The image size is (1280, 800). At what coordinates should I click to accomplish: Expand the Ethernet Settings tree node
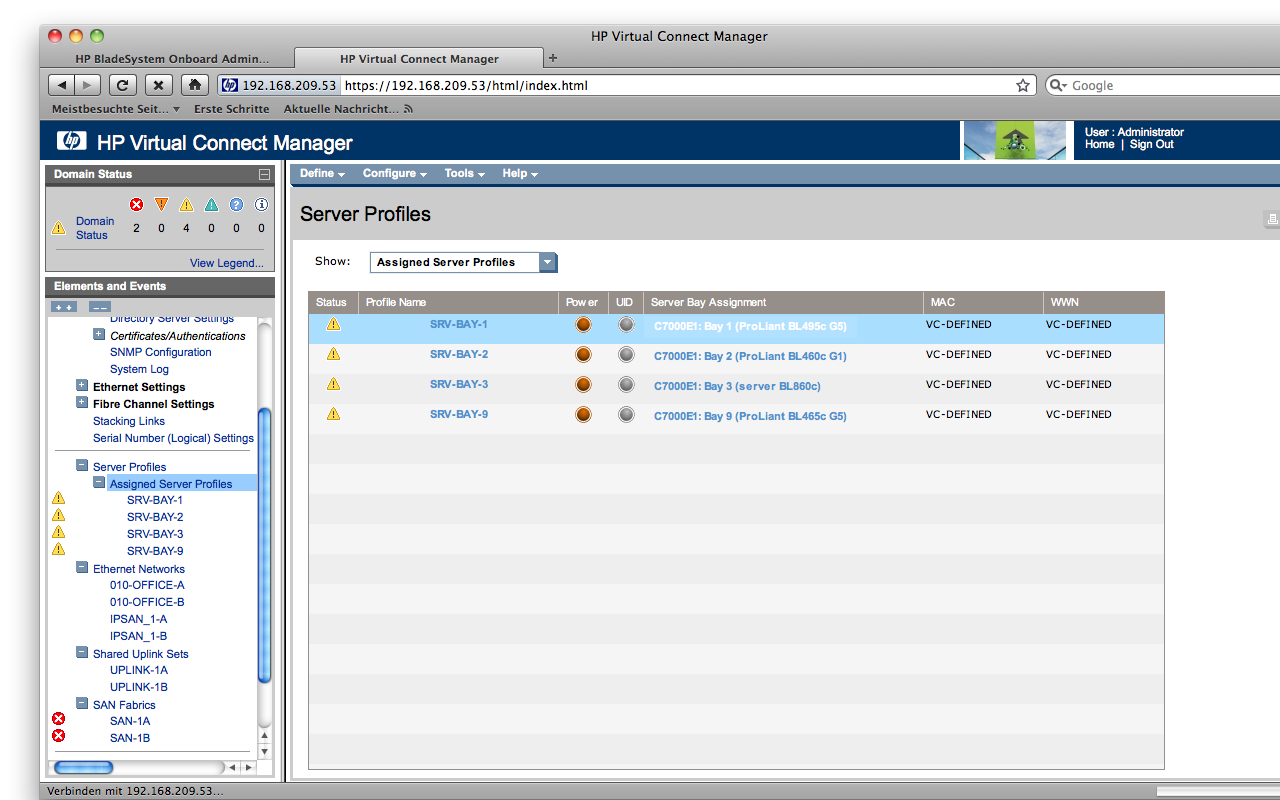tap(82, 386)
